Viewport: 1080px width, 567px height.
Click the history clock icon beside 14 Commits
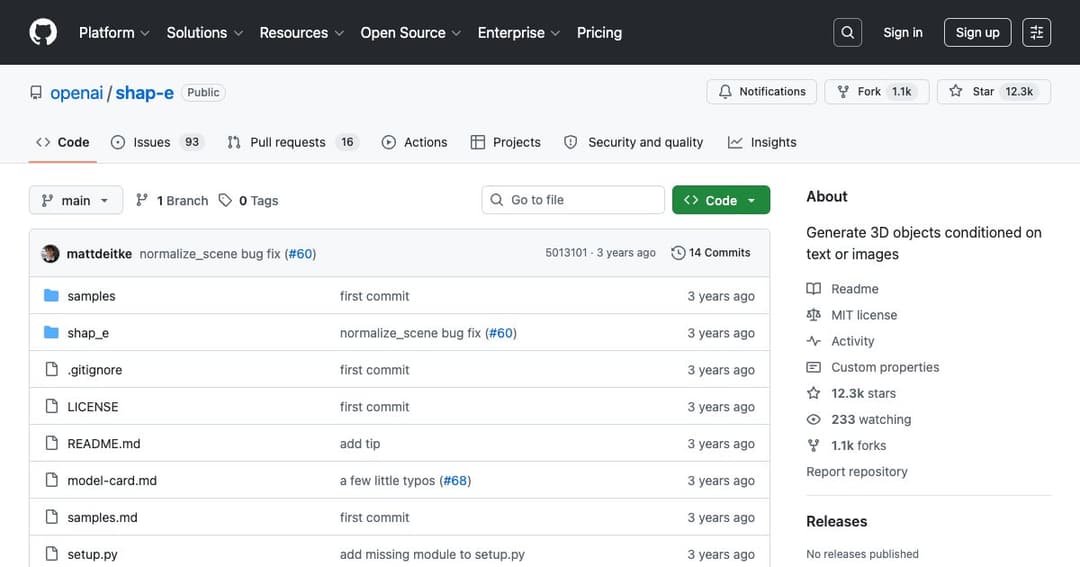tap(678, 253)
